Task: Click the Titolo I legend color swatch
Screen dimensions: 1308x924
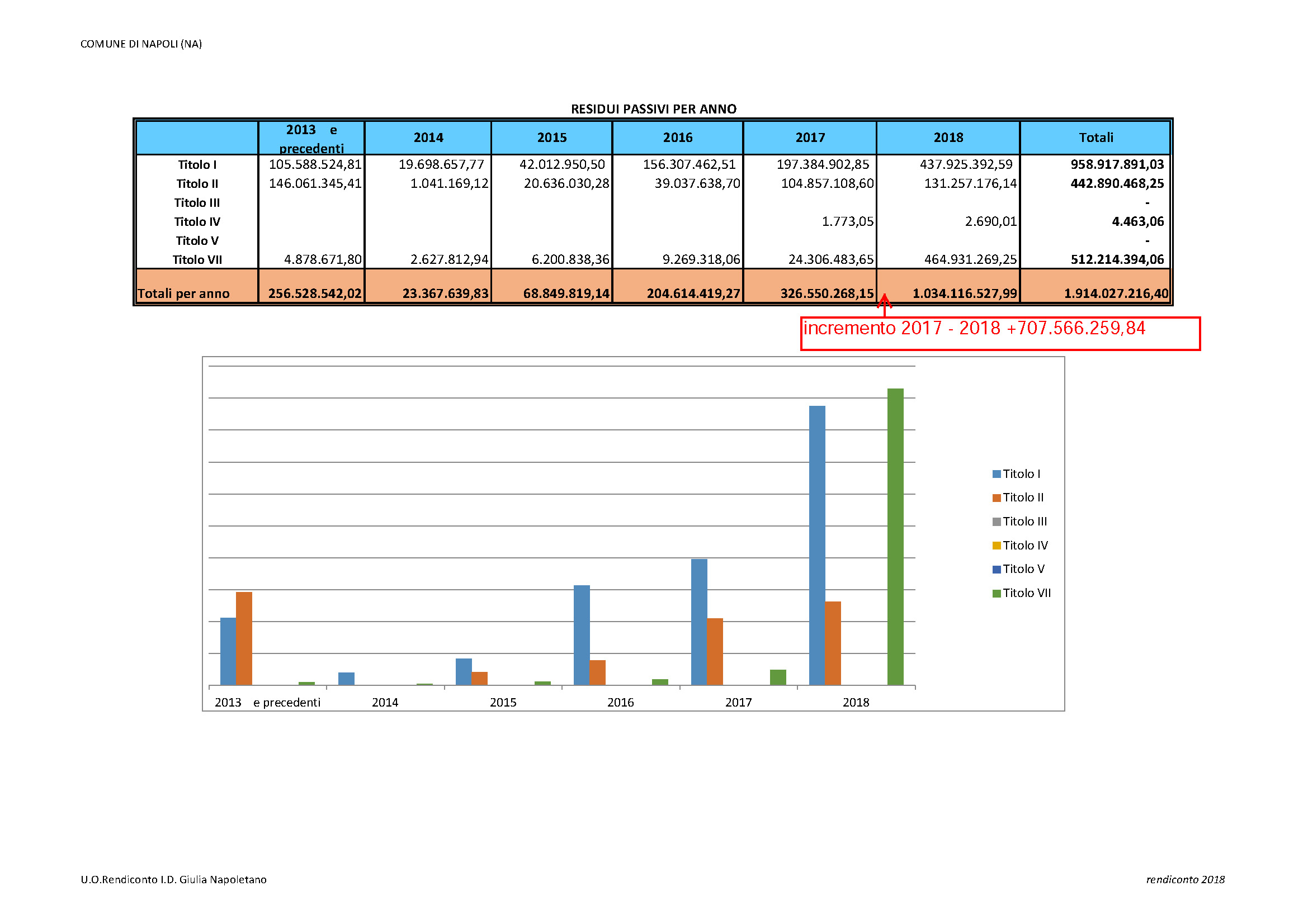Action: (997, 473)
